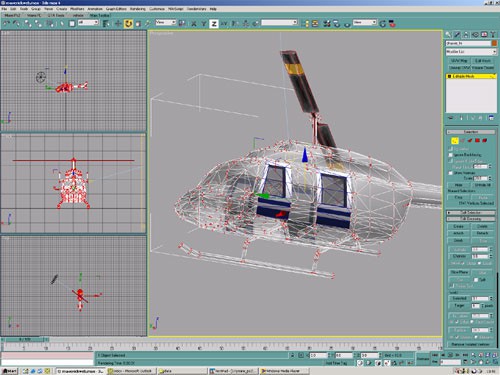Click the orange object color swatch
The width and height of the screenshot is (500, 375).
point(494,43)
